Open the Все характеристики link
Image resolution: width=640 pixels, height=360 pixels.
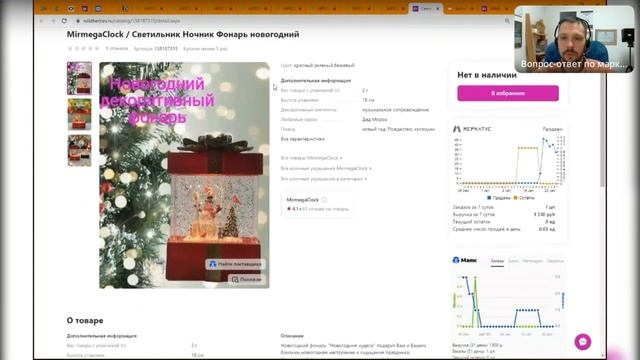(x=302, y=139)
